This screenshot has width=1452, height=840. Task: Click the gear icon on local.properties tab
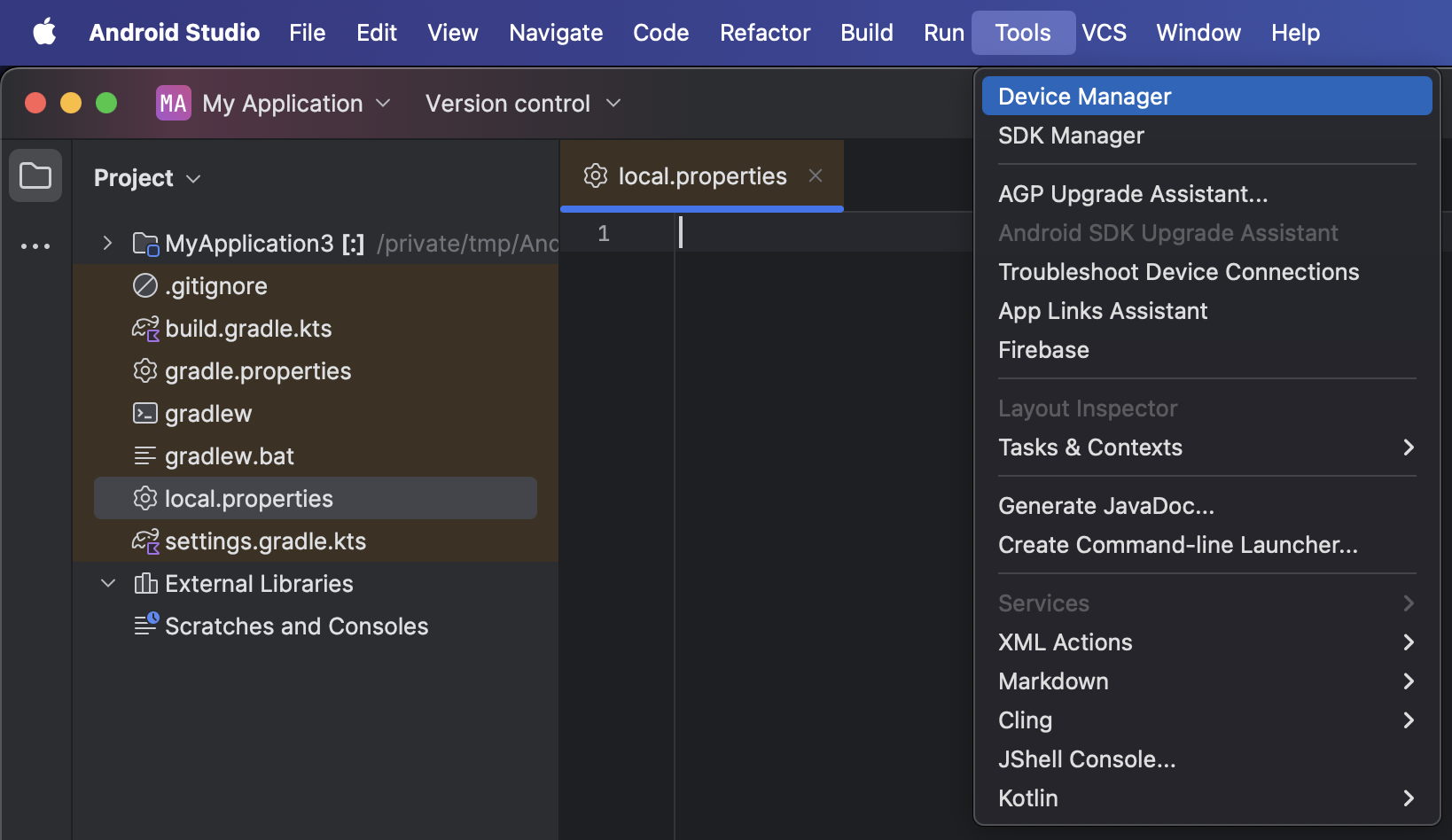[x=596, y=175]
